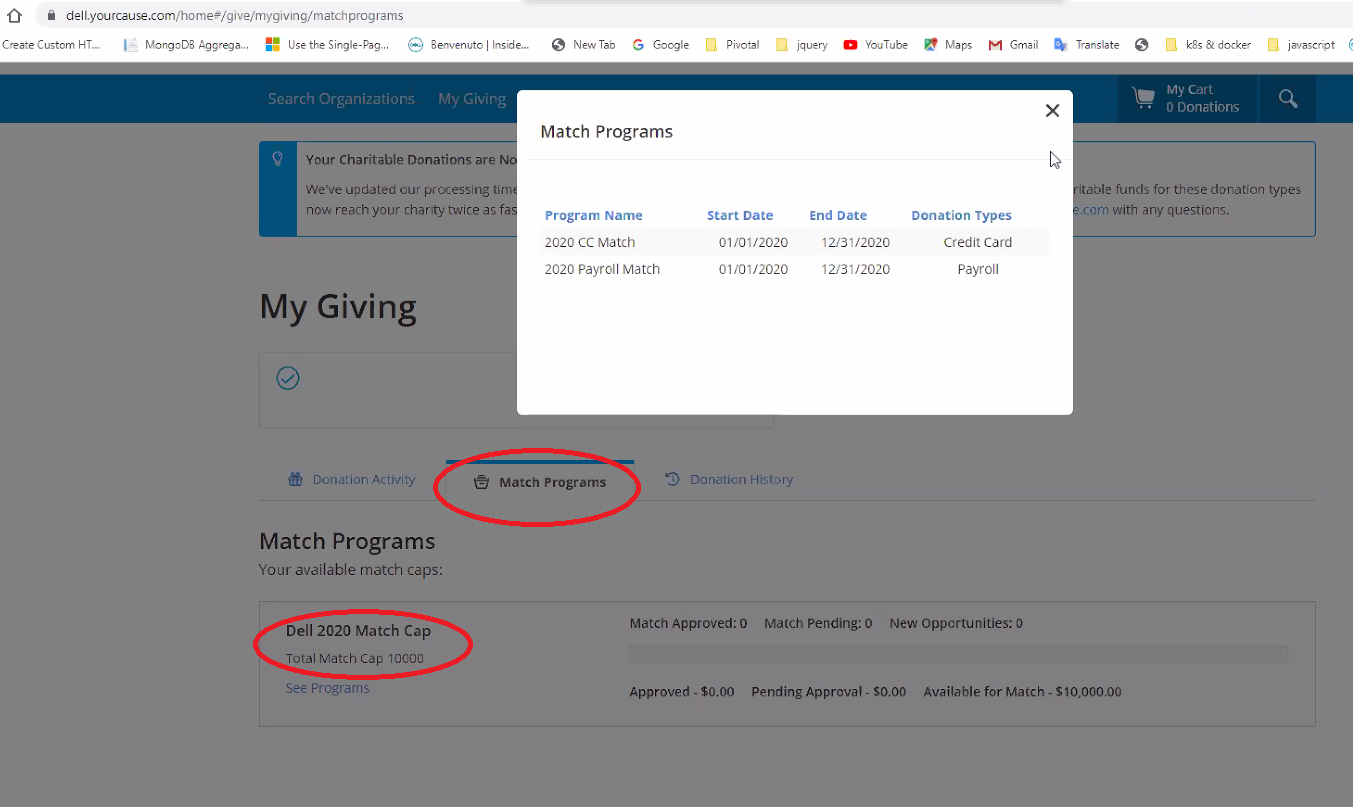
Task: Click the browser home icon
Action: pyautogui.click(x=14, y=16)
